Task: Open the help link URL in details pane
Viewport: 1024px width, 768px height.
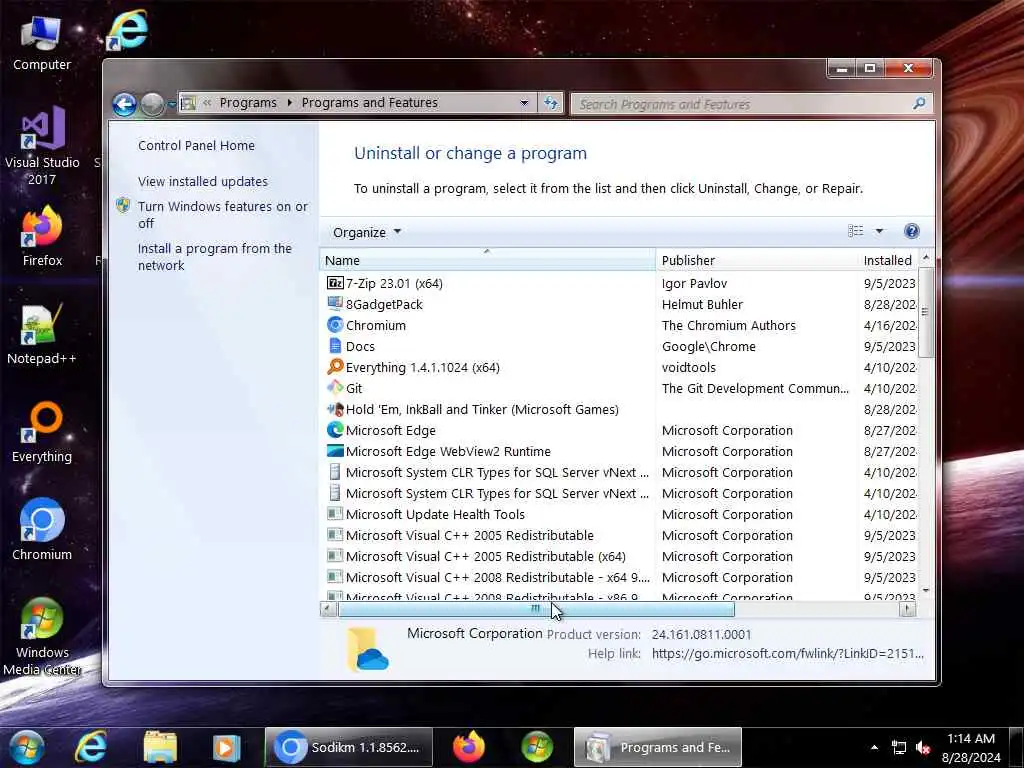Action: click(x=788, y=654)
